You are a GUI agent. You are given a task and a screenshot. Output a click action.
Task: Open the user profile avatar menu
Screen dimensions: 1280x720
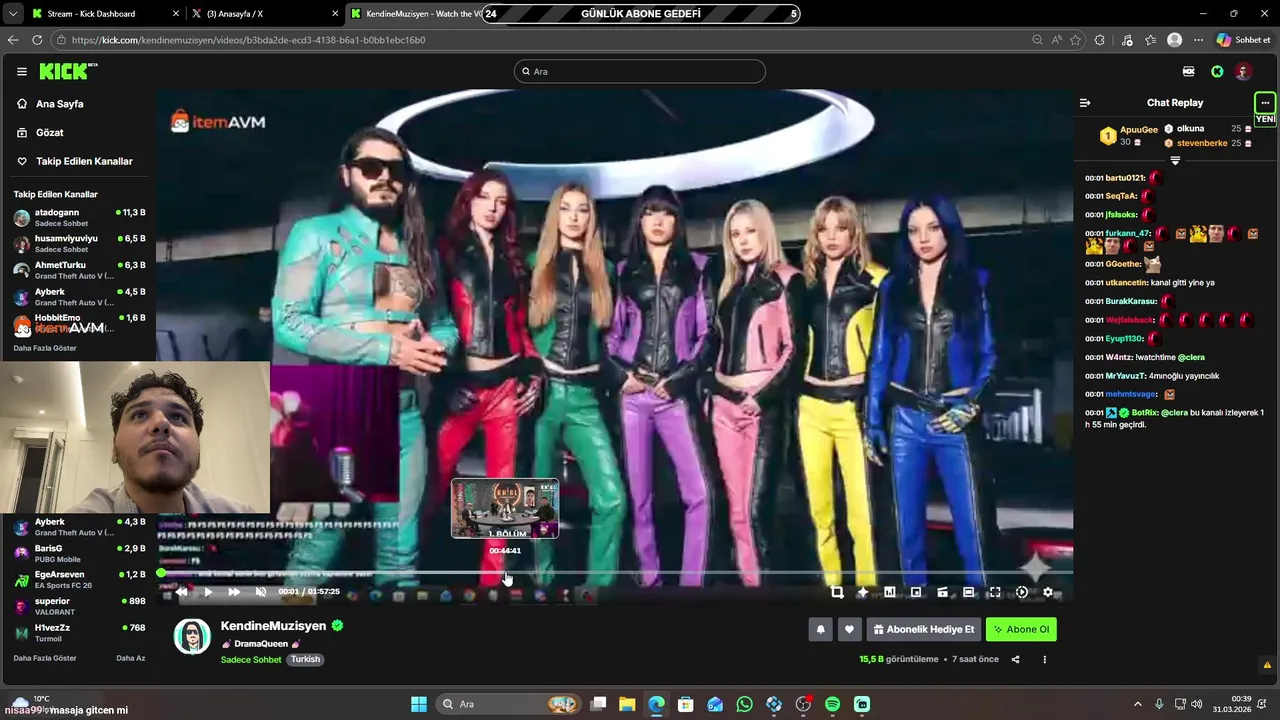tap(1243, 71)
